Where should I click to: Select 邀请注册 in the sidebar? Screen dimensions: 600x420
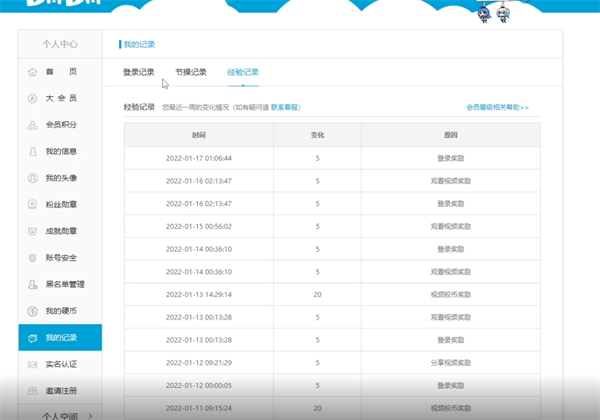click(60, 391)
